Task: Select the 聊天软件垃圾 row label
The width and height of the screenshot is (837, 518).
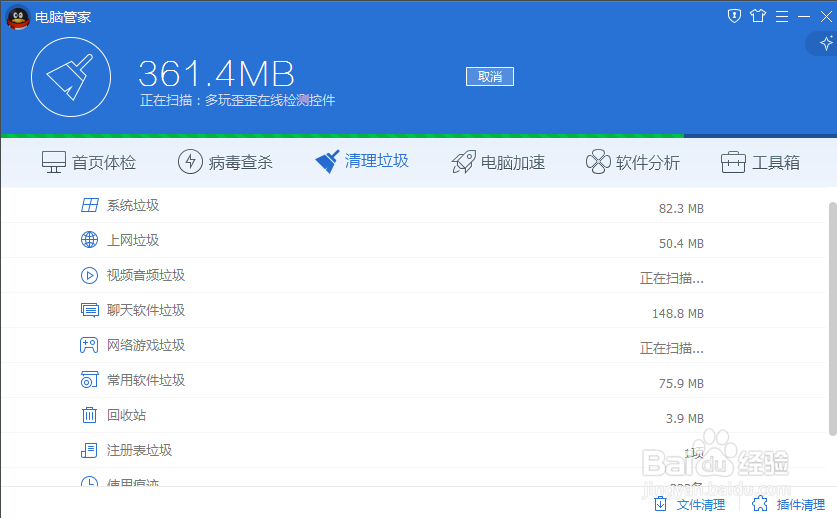Action: click(146, 310)
